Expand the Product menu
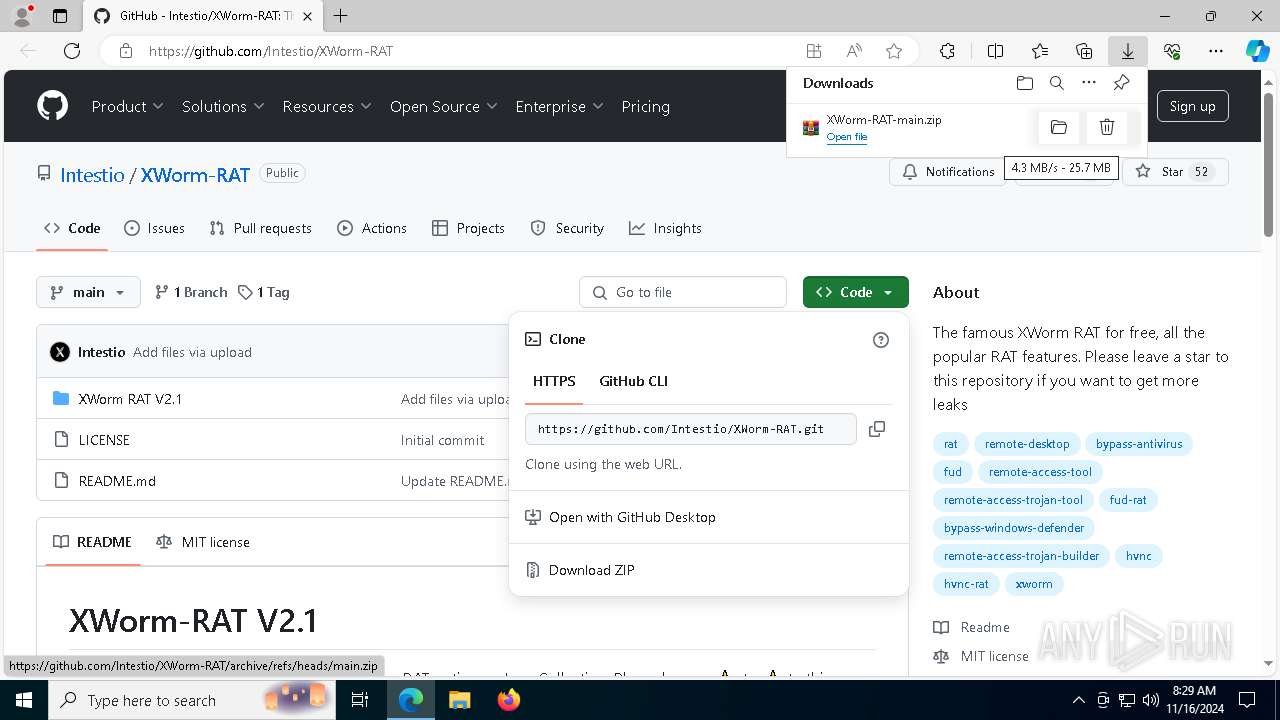 tap(127, 106)
